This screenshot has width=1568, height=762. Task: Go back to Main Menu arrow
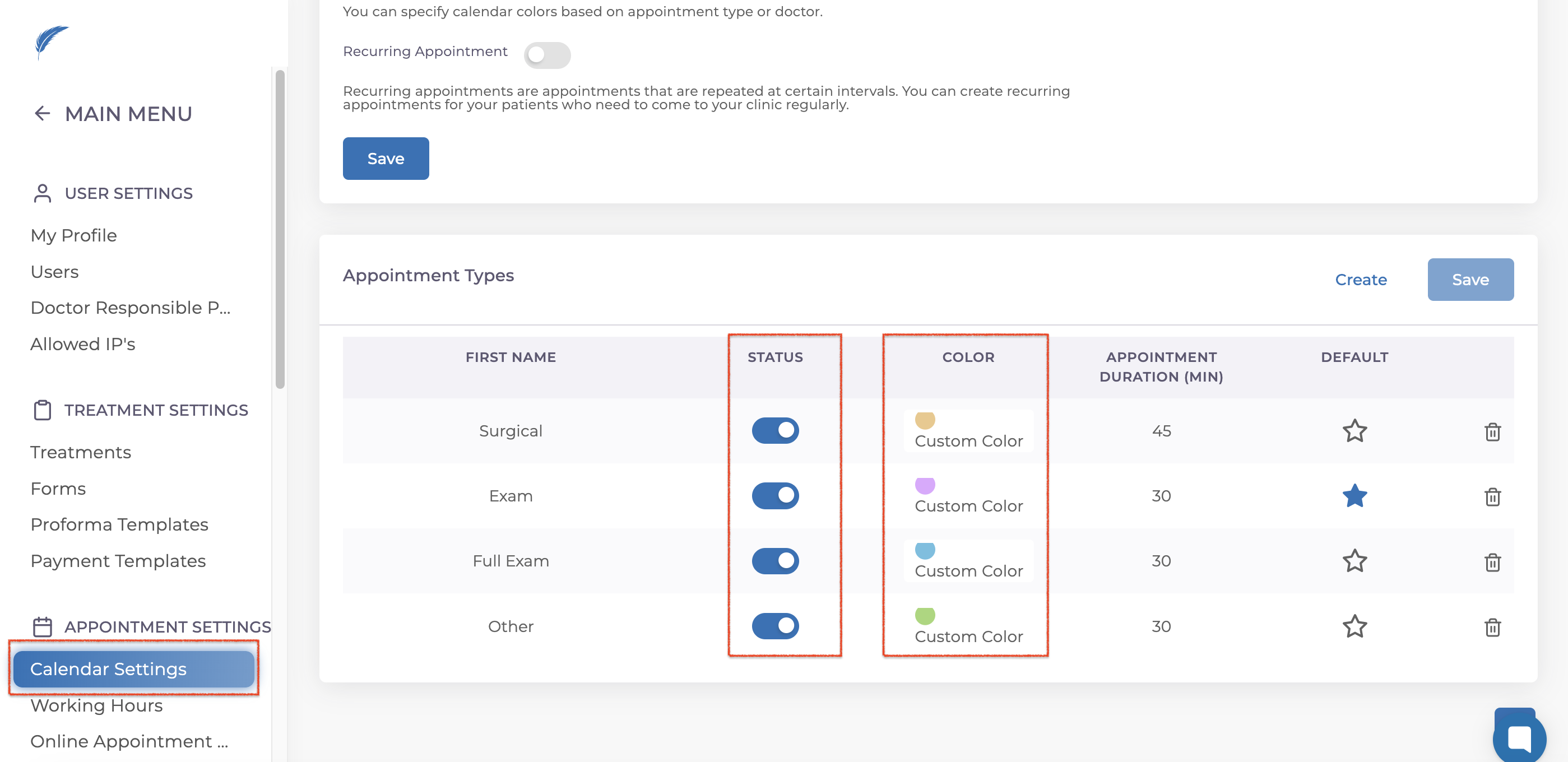(x=42, y=113)
